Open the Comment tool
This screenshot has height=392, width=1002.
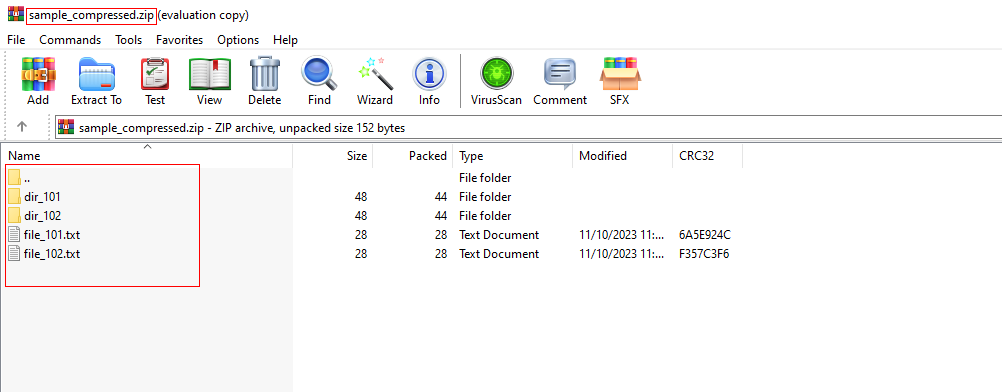(x=560, y=74)
